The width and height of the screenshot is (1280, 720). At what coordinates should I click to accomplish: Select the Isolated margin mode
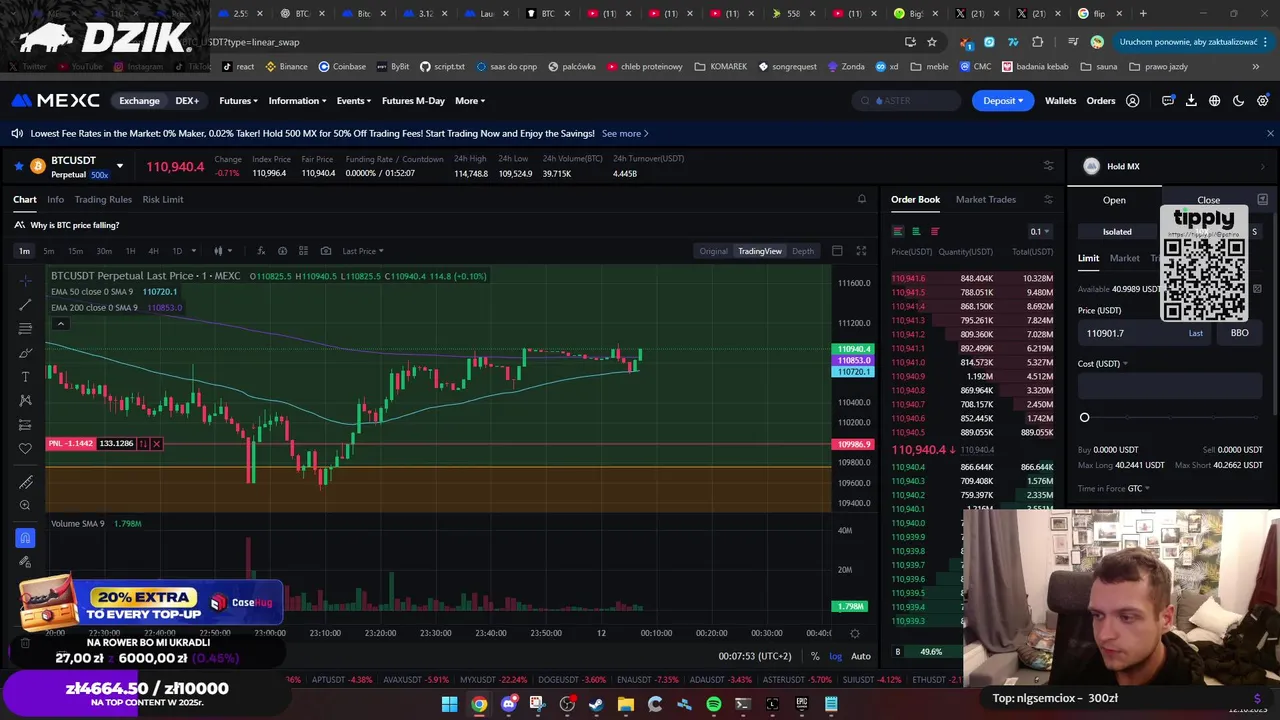(1117, 232)
